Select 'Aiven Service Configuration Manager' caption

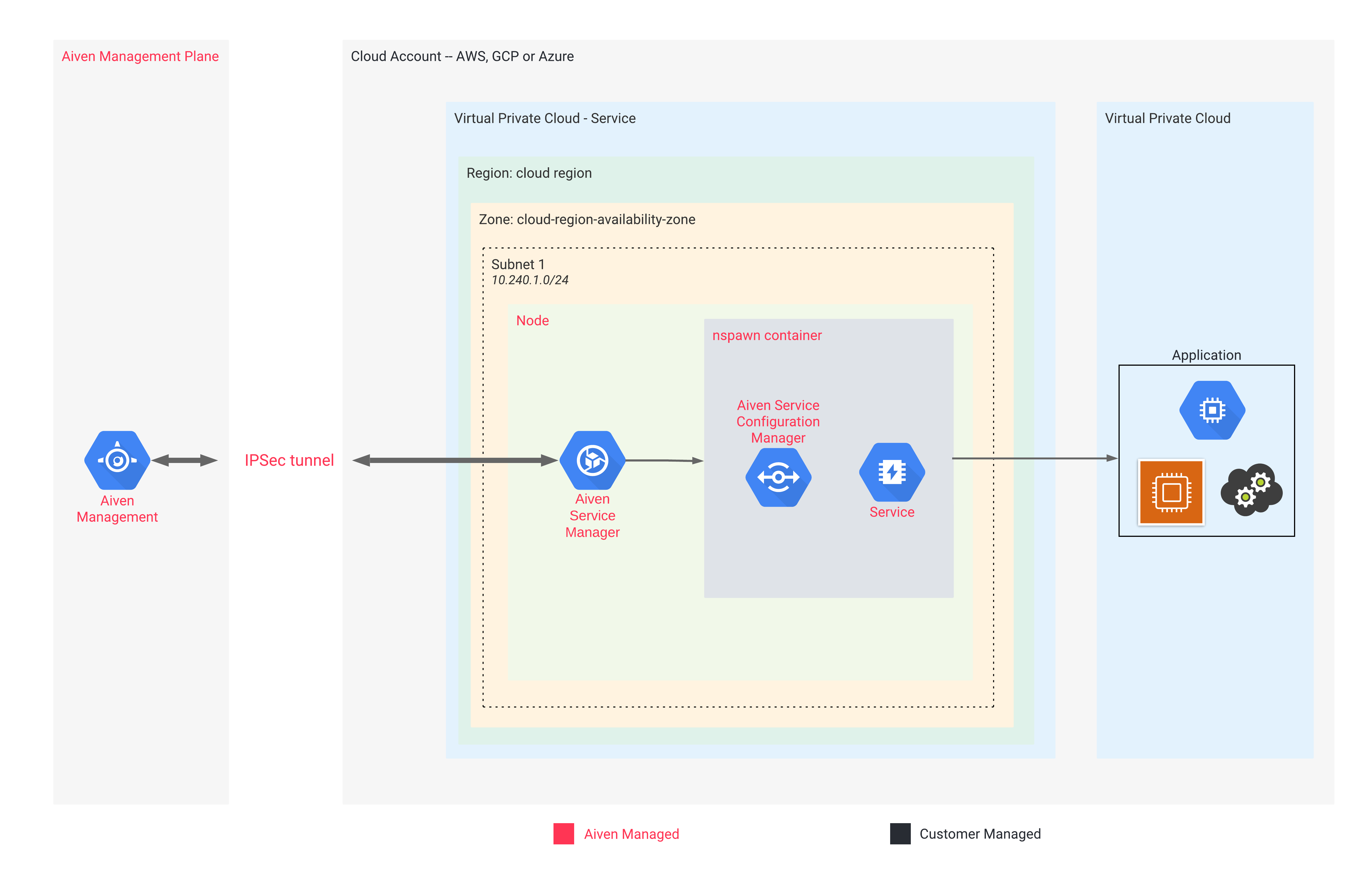(778, 421)
